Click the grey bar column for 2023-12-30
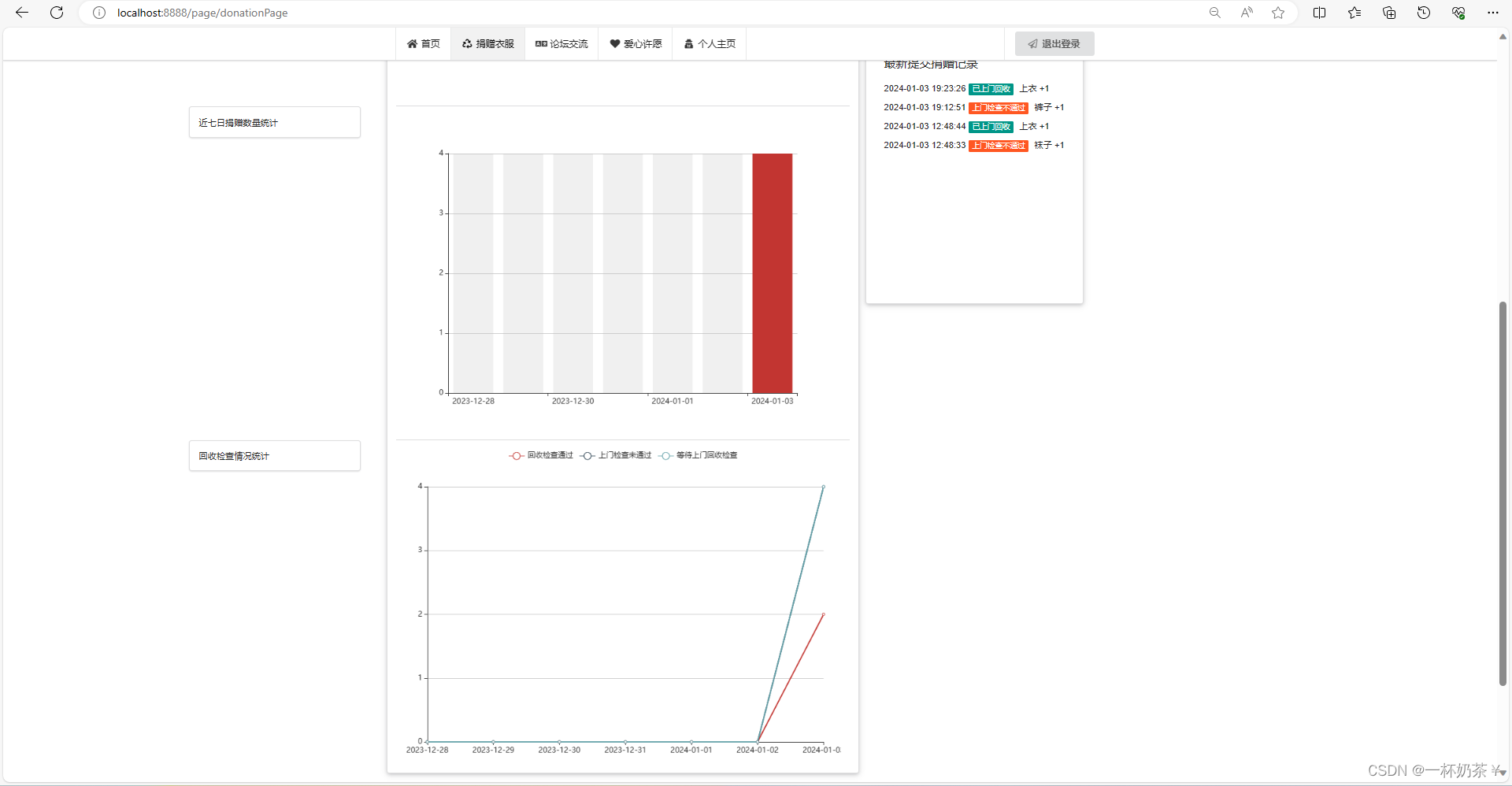Screen dimensions: 1512x786 tap(573, 273)
